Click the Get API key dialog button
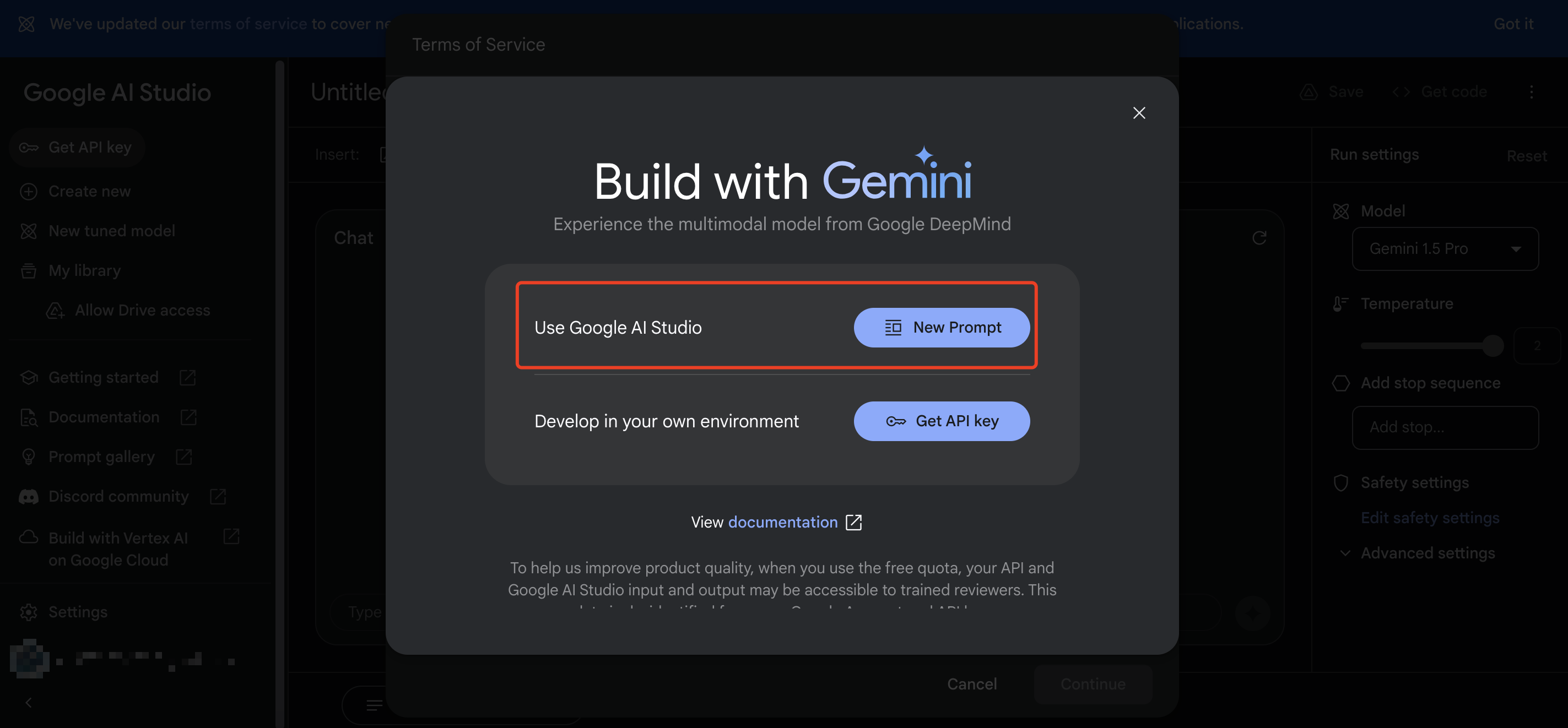 (x=941, y=421)
